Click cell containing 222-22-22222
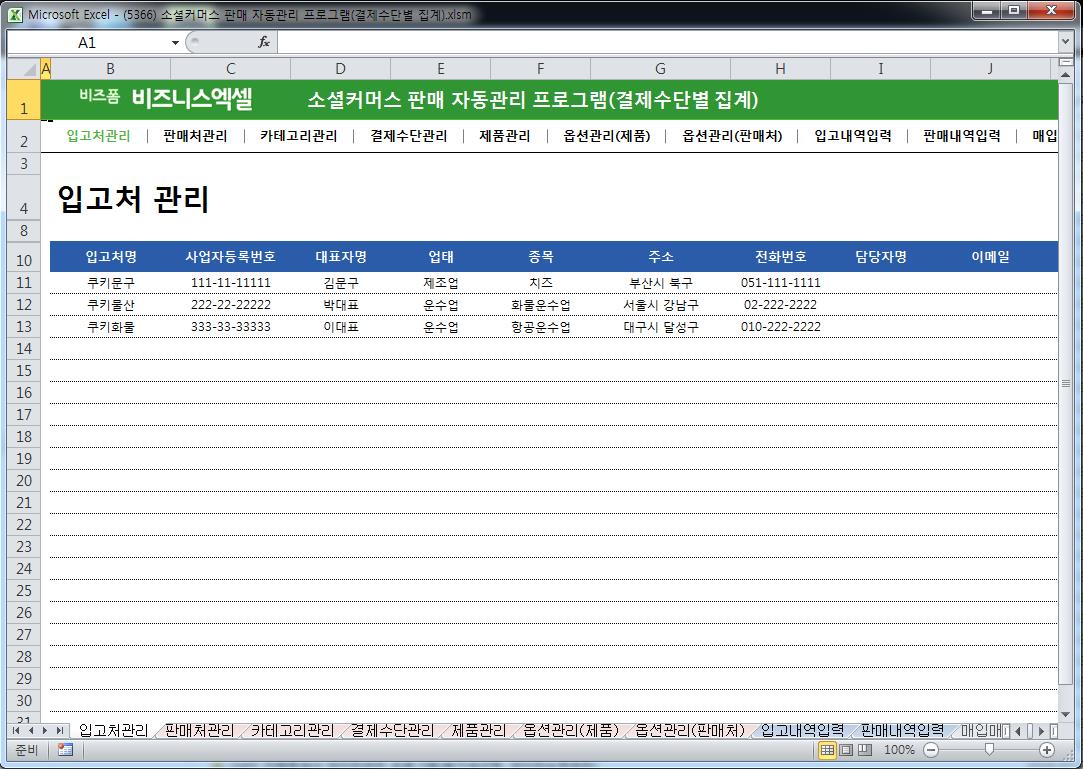1083x769 pixels. tap(231, 305)
